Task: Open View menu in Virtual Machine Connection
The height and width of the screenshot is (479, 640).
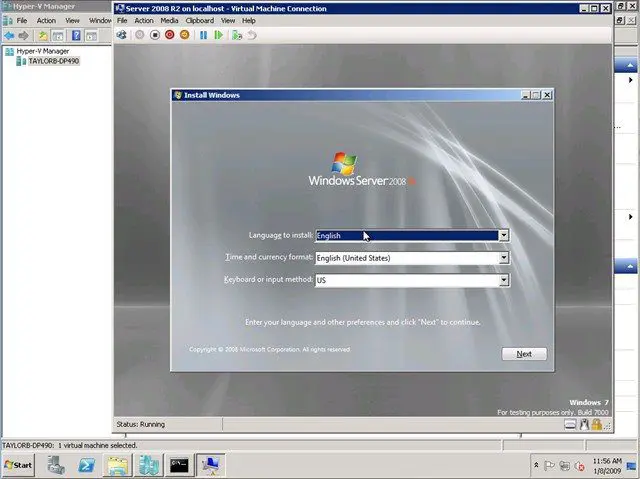Action: click(x=228, y=20)
